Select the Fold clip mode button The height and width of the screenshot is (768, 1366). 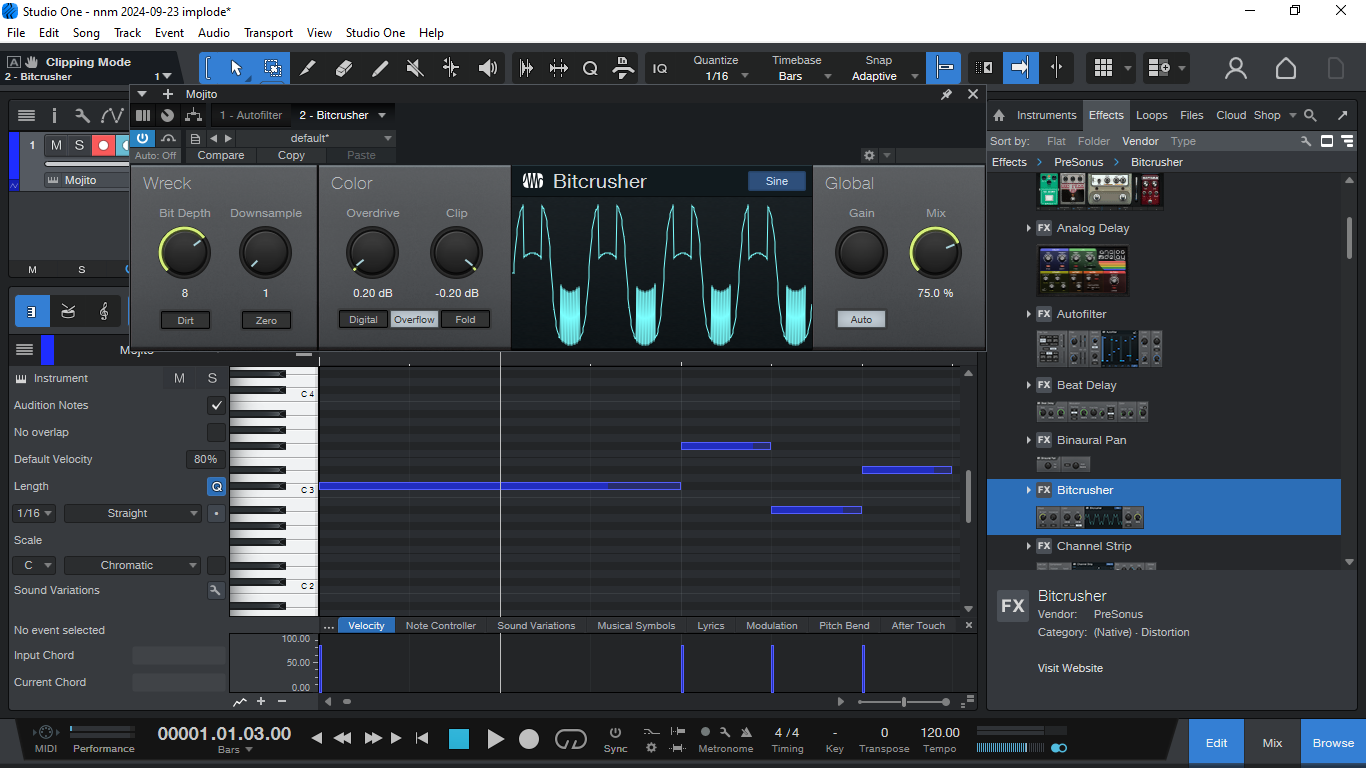click(x=465, y=320)
